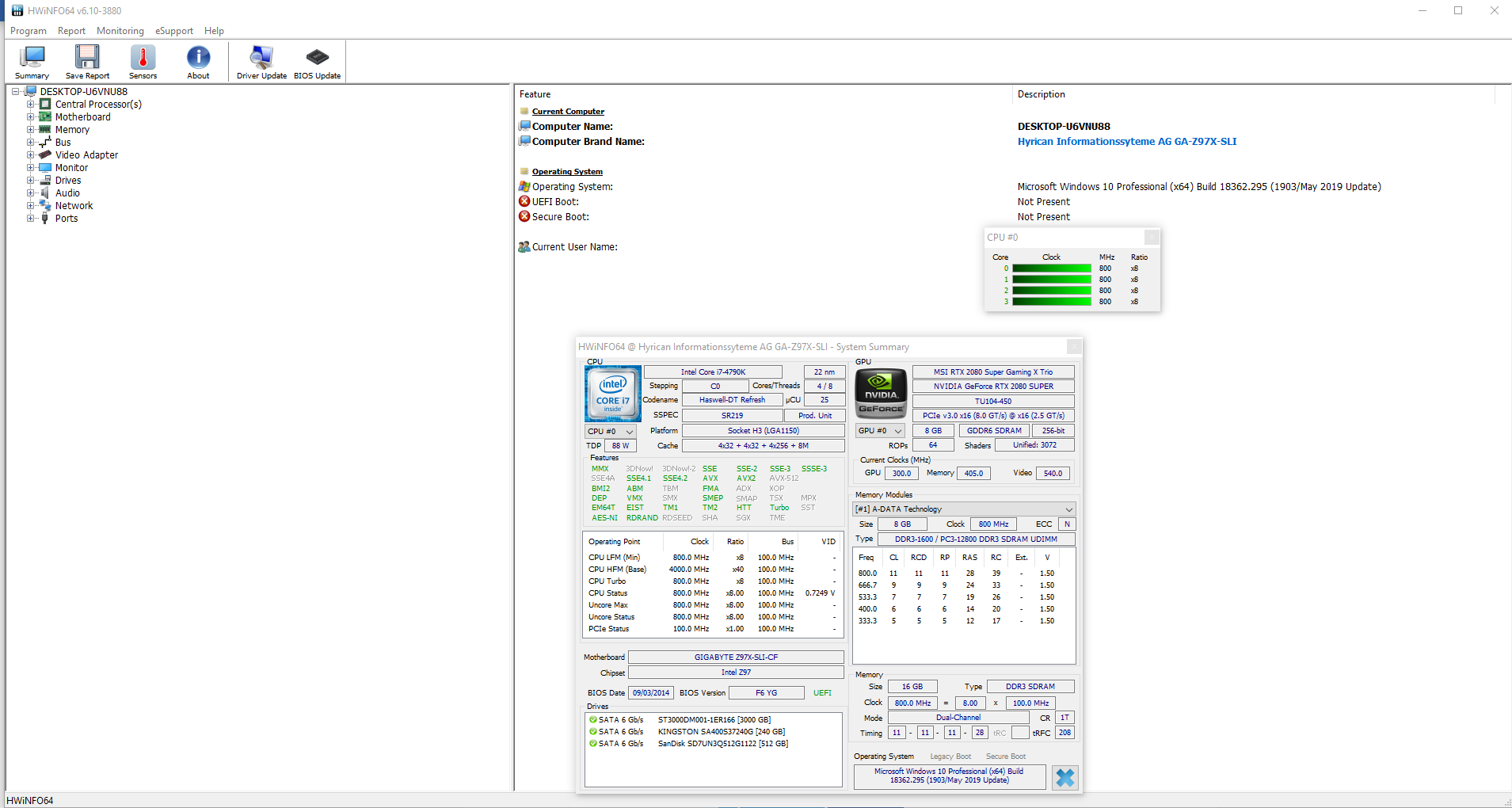Expand the Video Adapter tree node
Image resolution: width=1512 pixels, height=808 pixels.
coord(30,154)
